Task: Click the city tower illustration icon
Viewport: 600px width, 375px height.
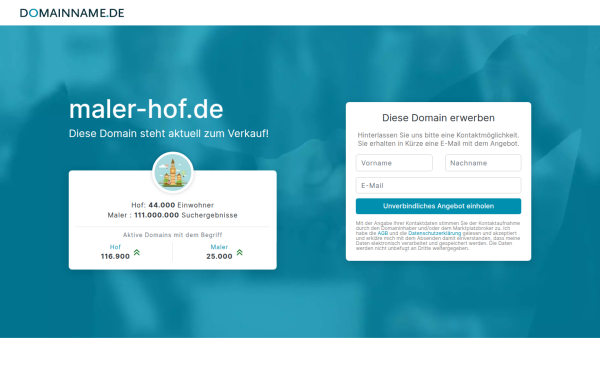Action: [173, 172]
